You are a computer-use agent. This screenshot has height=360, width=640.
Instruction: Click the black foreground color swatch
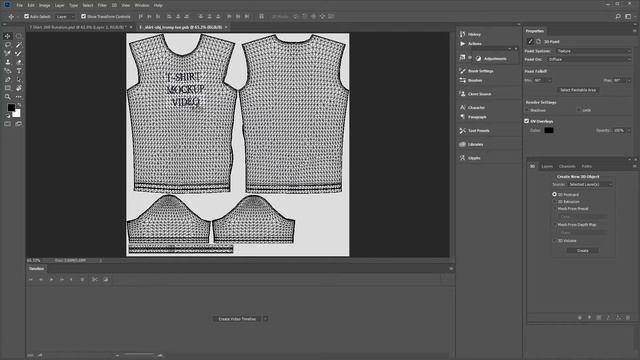[x=11, y=107]
